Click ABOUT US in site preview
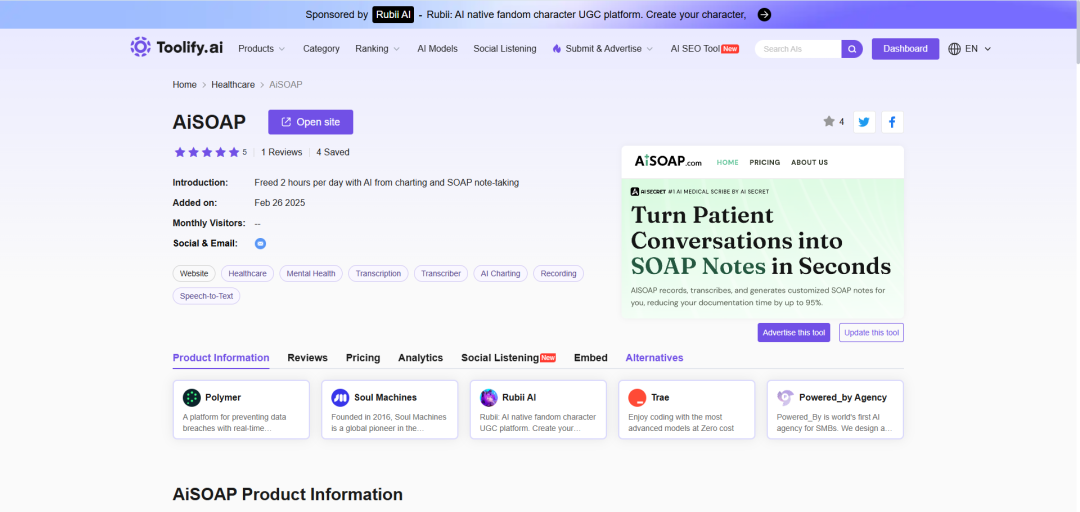 click(x=809, y=163)
